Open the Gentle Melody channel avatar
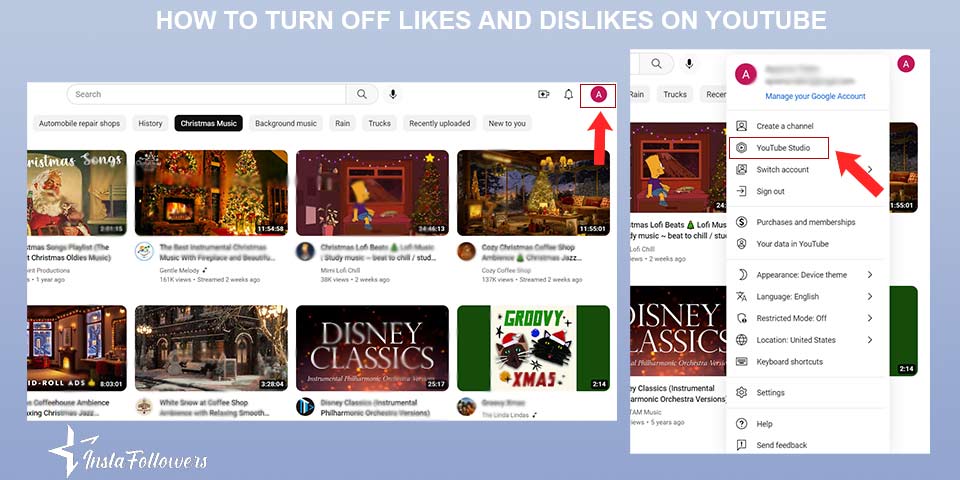 [x=144, y=252]
